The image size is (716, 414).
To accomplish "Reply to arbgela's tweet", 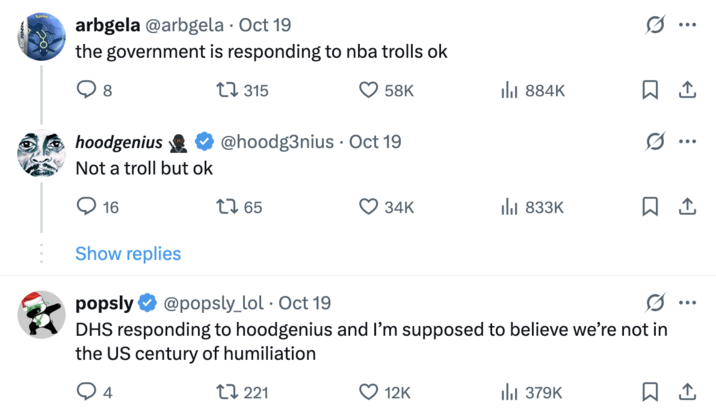I will coord(86,91).
